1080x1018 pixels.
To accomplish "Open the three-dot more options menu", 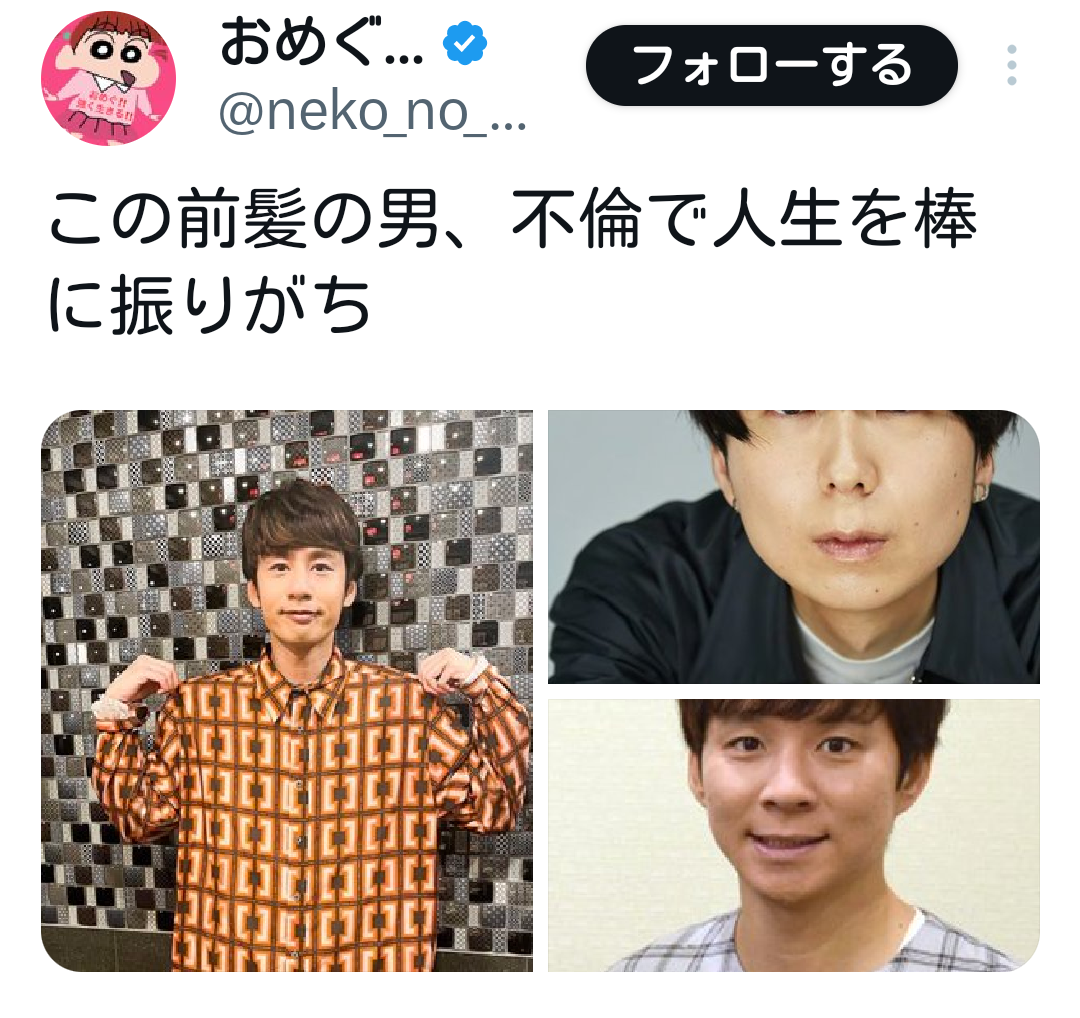I will (x=1010, y=65).
